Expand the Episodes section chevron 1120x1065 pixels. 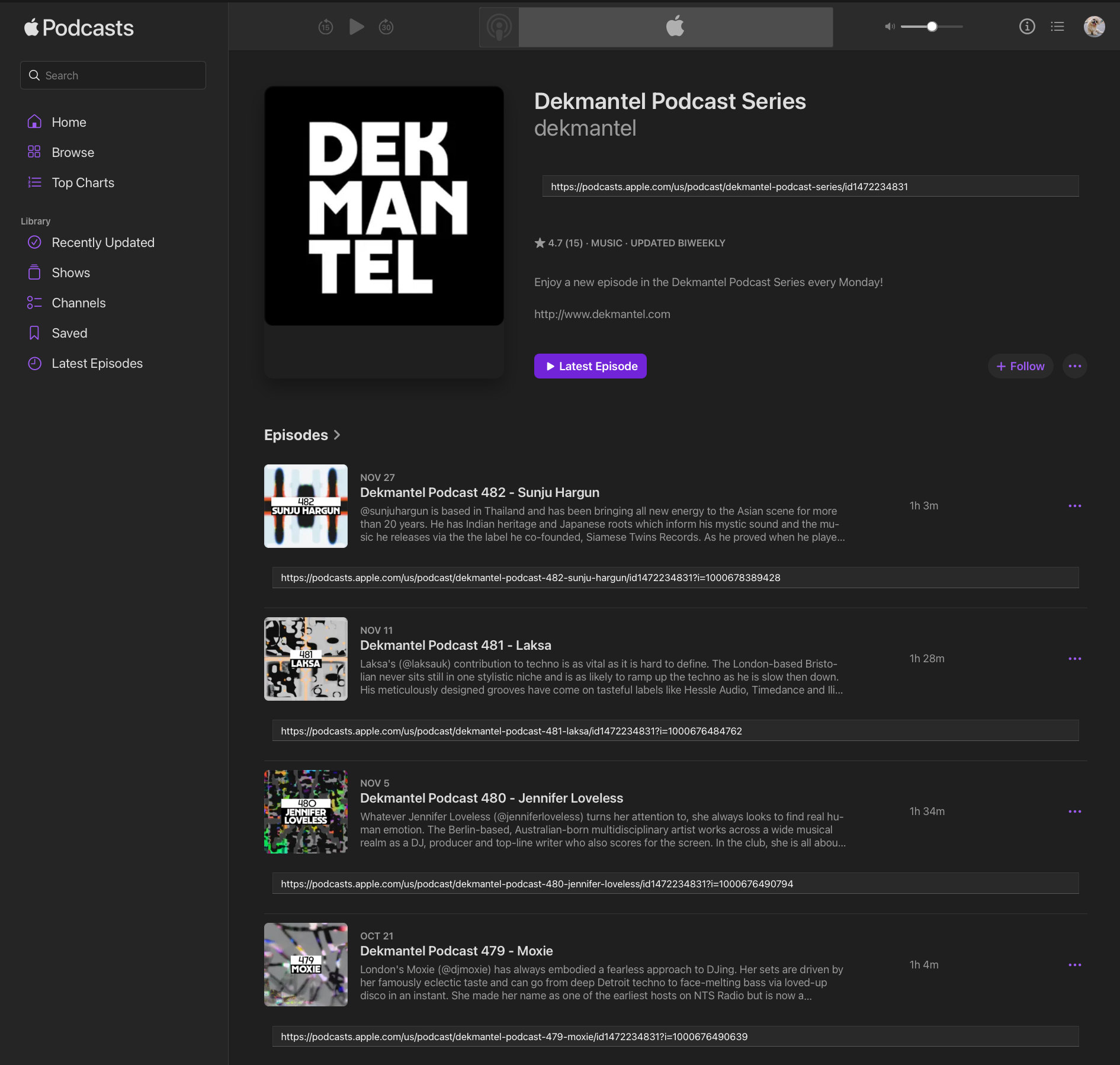point(337,435)
